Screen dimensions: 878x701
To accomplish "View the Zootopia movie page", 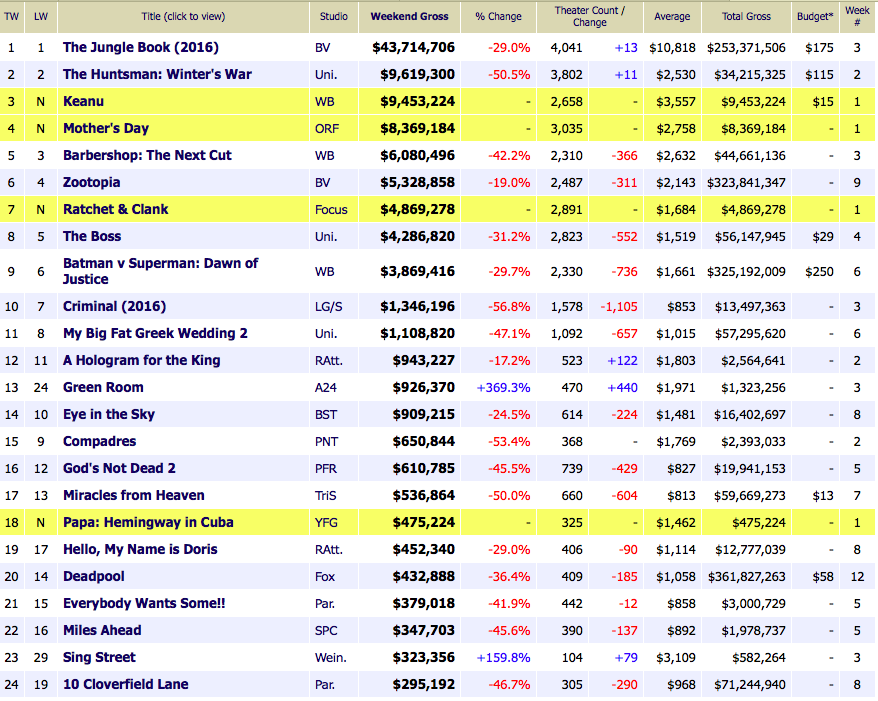I will [x=91, y=182].
